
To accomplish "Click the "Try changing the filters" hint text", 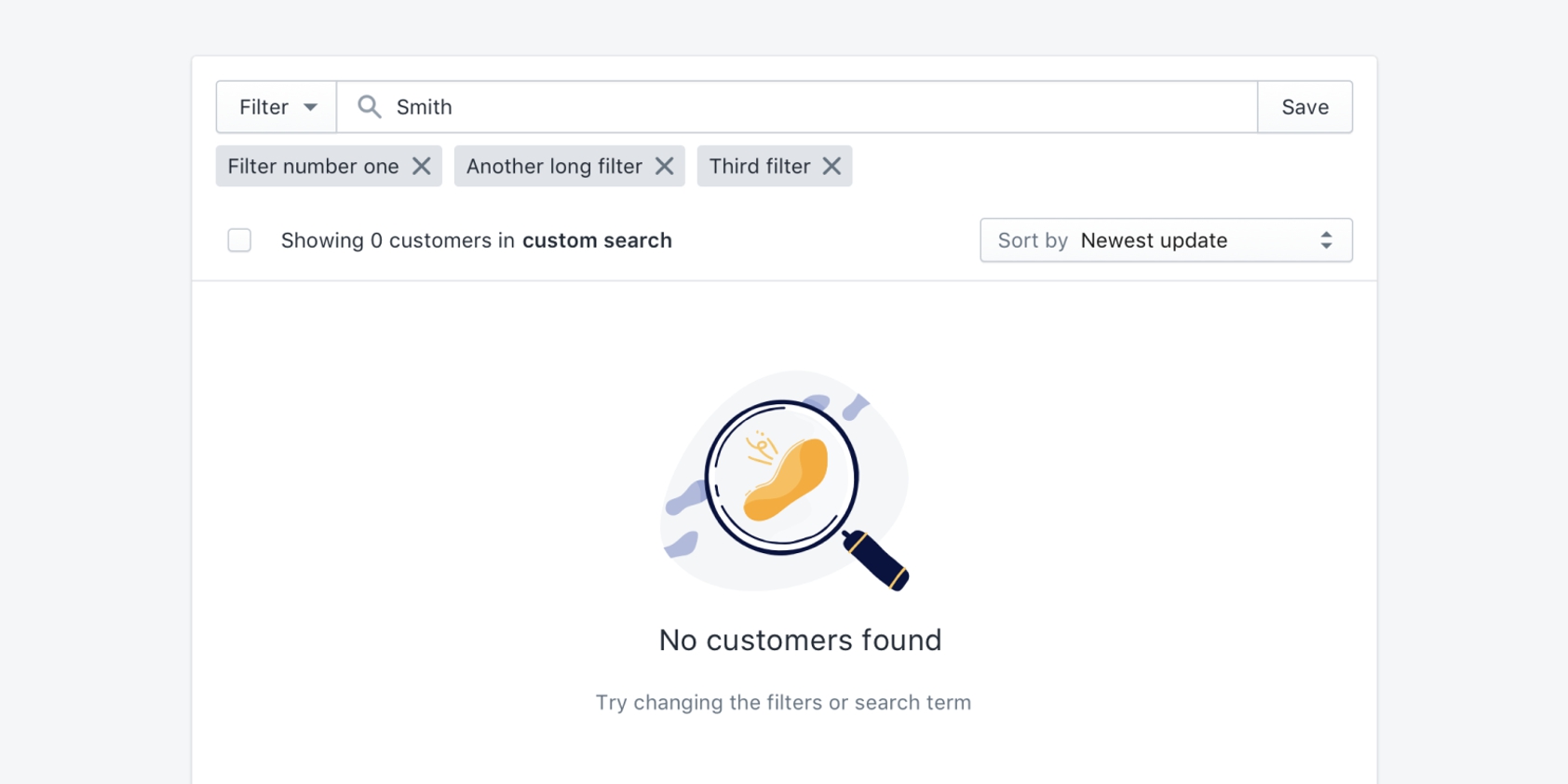I will pyautogui.click(x=783, y=702).
